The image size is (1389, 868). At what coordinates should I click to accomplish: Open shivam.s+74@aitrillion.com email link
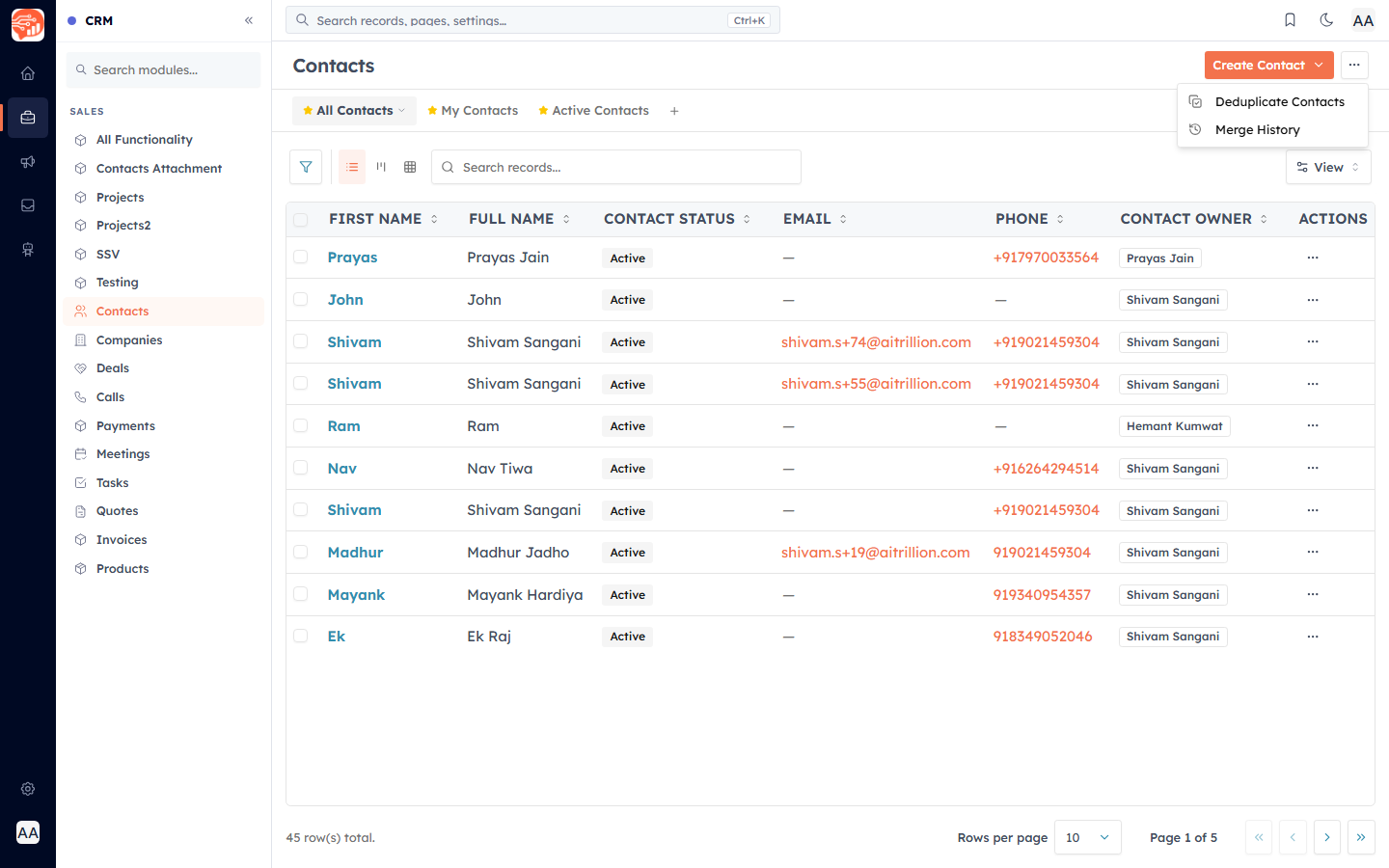point(876,341)
